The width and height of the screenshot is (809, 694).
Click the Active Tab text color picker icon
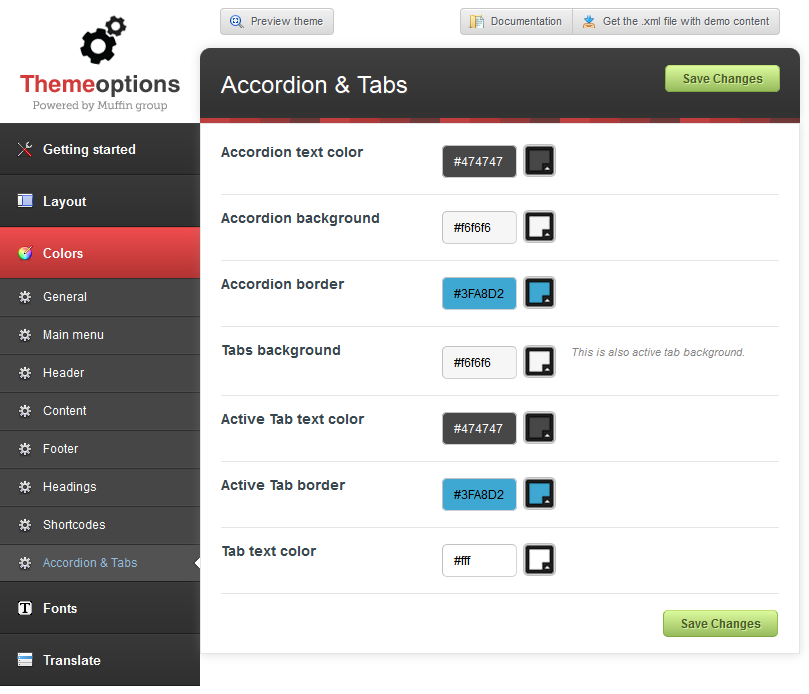pyautogui.click(x=540, y=428)
